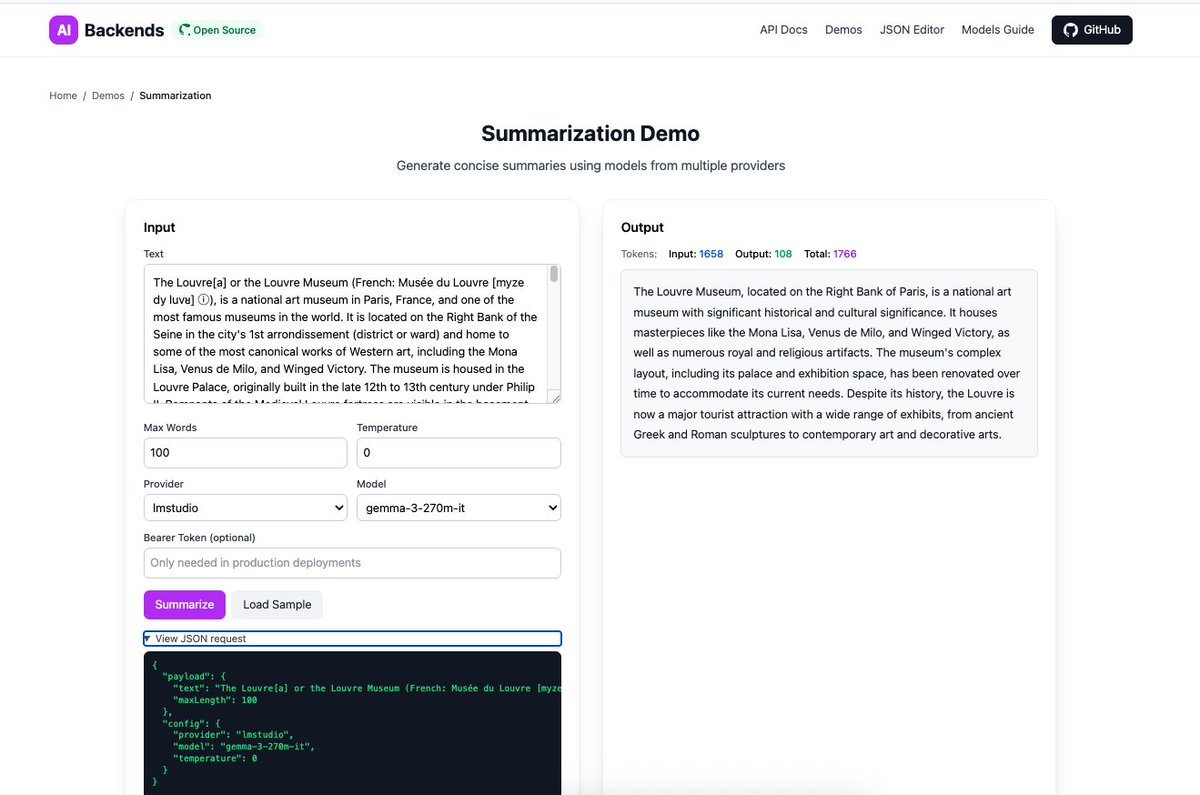Click the Open Source badge
The height and width of the screenshot is (795, 1200).
pos(217,30)
